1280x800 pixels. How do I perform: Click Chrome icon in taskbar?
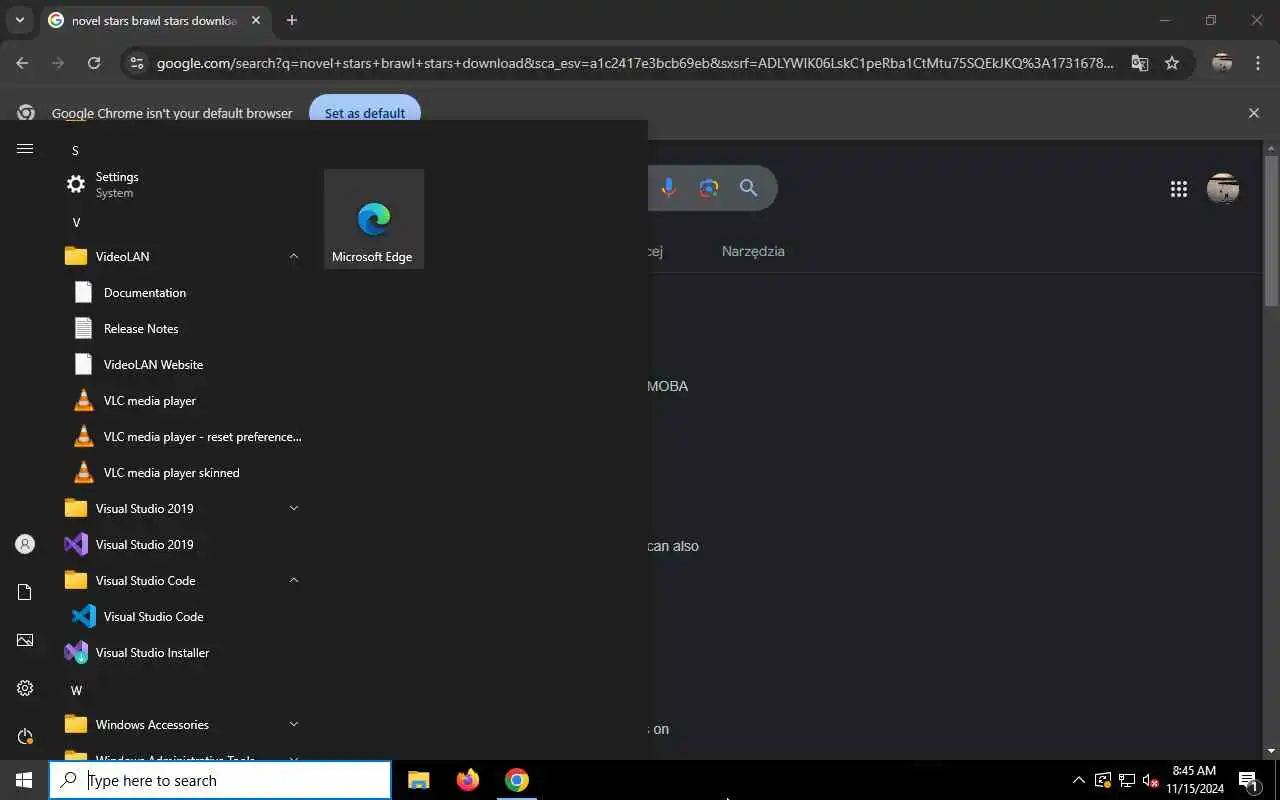[x=517, y=780]
